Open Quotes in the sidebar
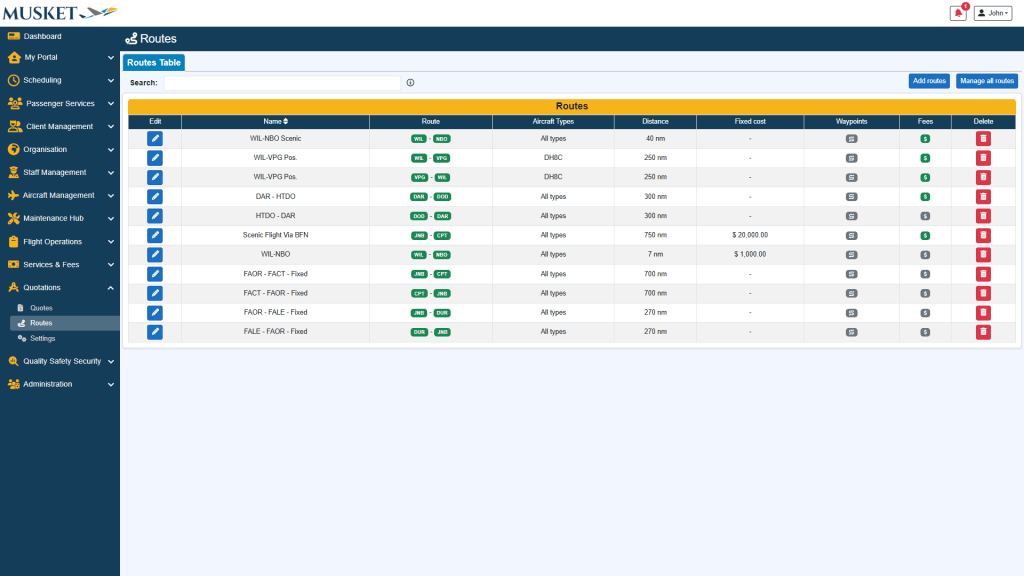1024x576 pixels. [x=41, y=308]
